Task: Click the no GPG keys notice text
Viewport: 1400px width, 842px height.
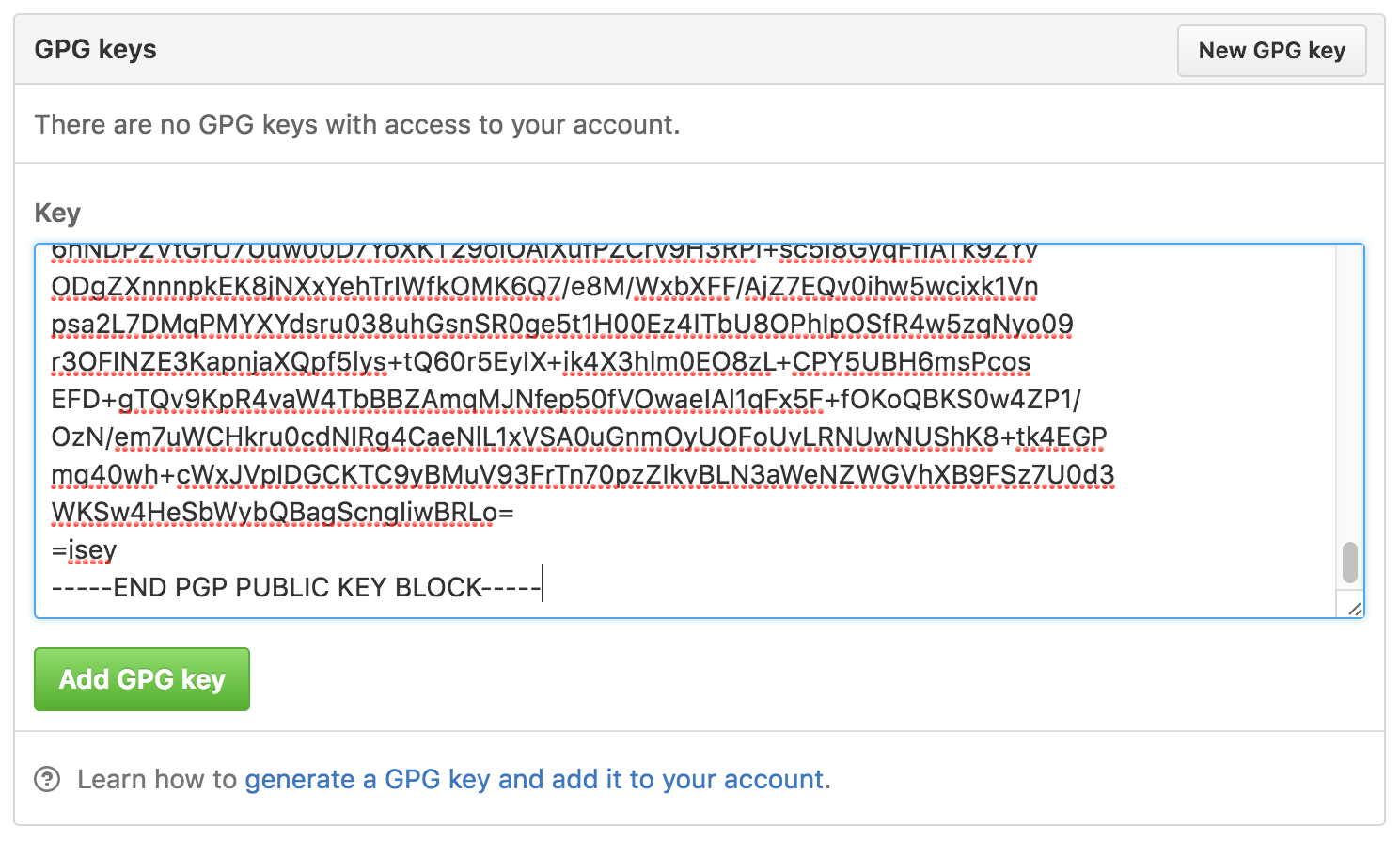Action: (x=357, y=123)
